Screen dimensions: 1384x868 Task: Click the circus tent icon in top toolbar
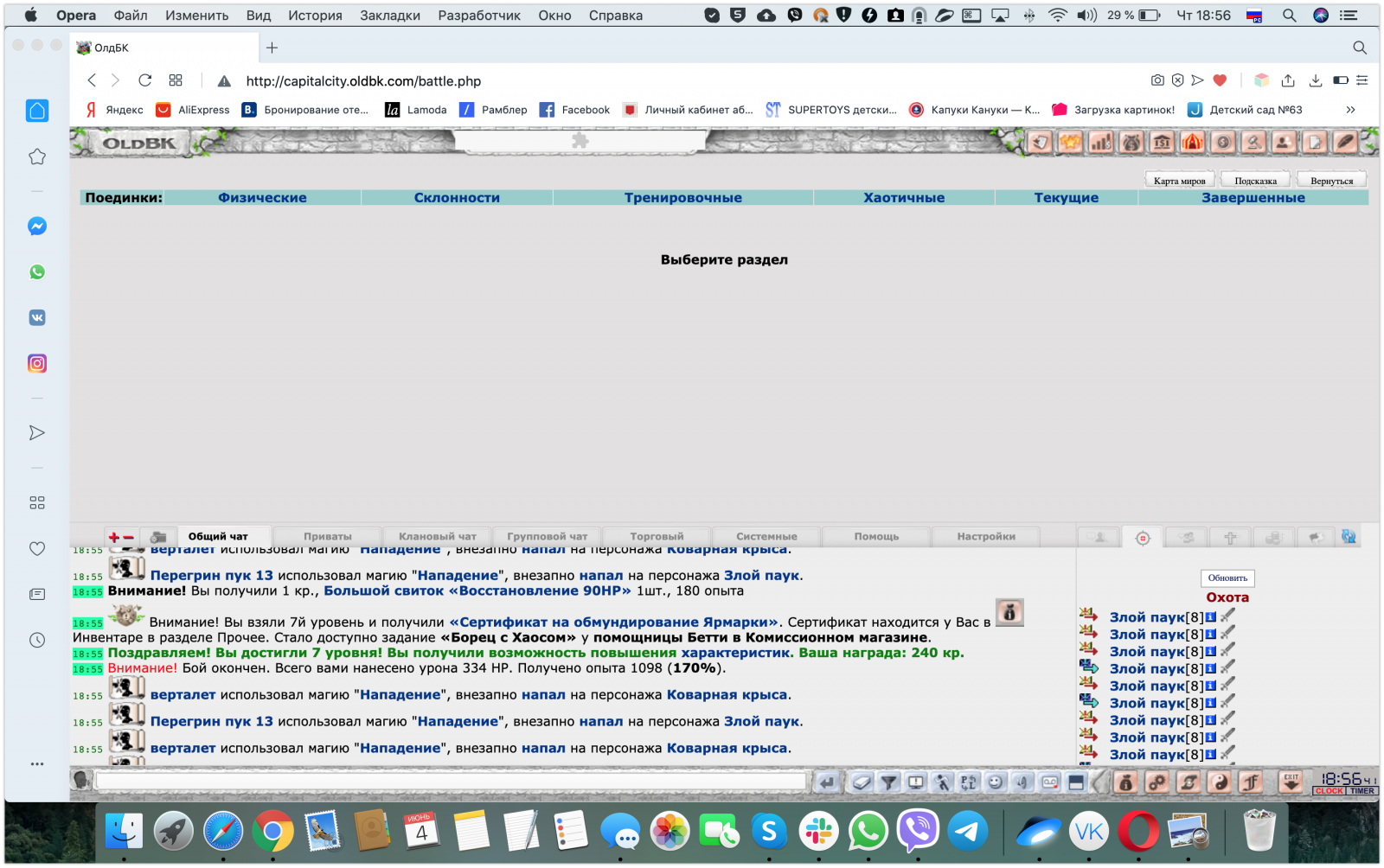tap(1192, 143)
